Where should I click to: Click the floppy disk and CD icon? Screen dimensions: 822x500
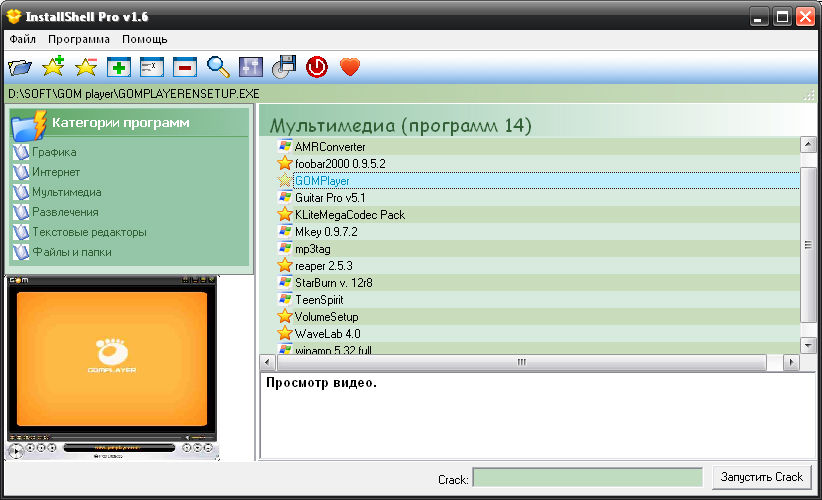284,67
